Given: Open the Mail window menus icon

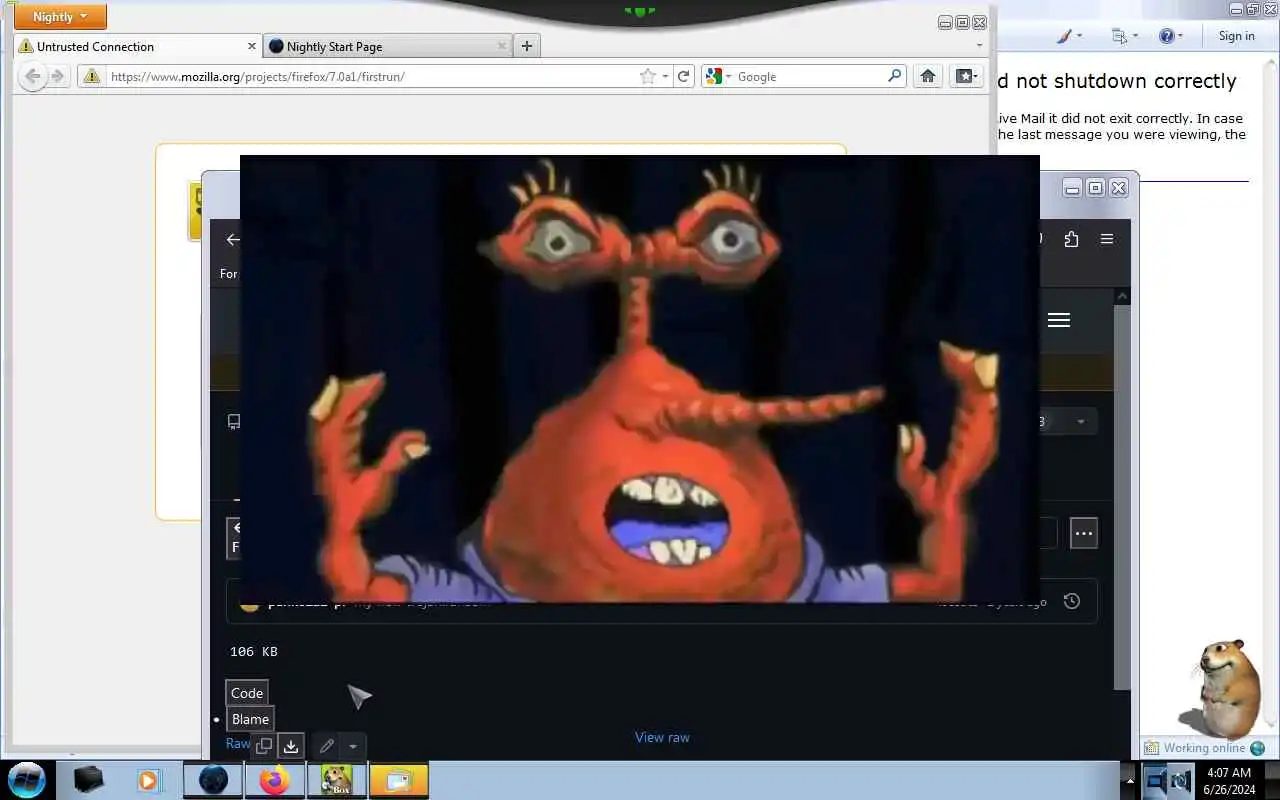Looking at the screenshot, I should [1124, 36].
